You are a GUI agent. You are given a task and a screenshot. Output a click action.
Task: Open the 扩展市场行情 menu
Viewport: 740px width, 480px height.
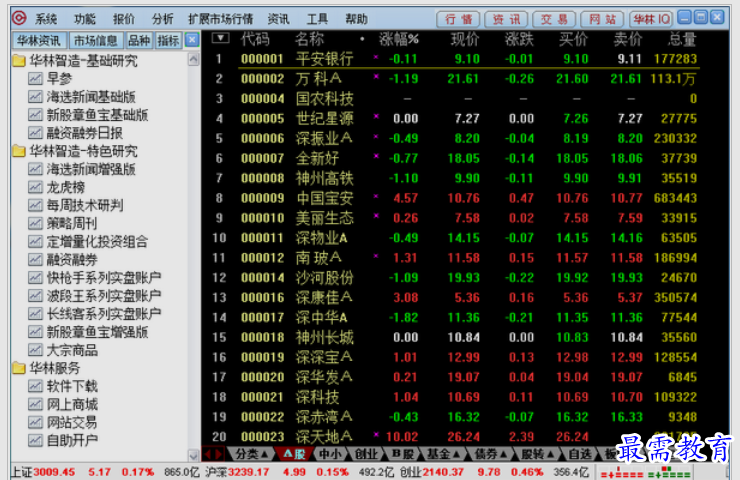220,19
